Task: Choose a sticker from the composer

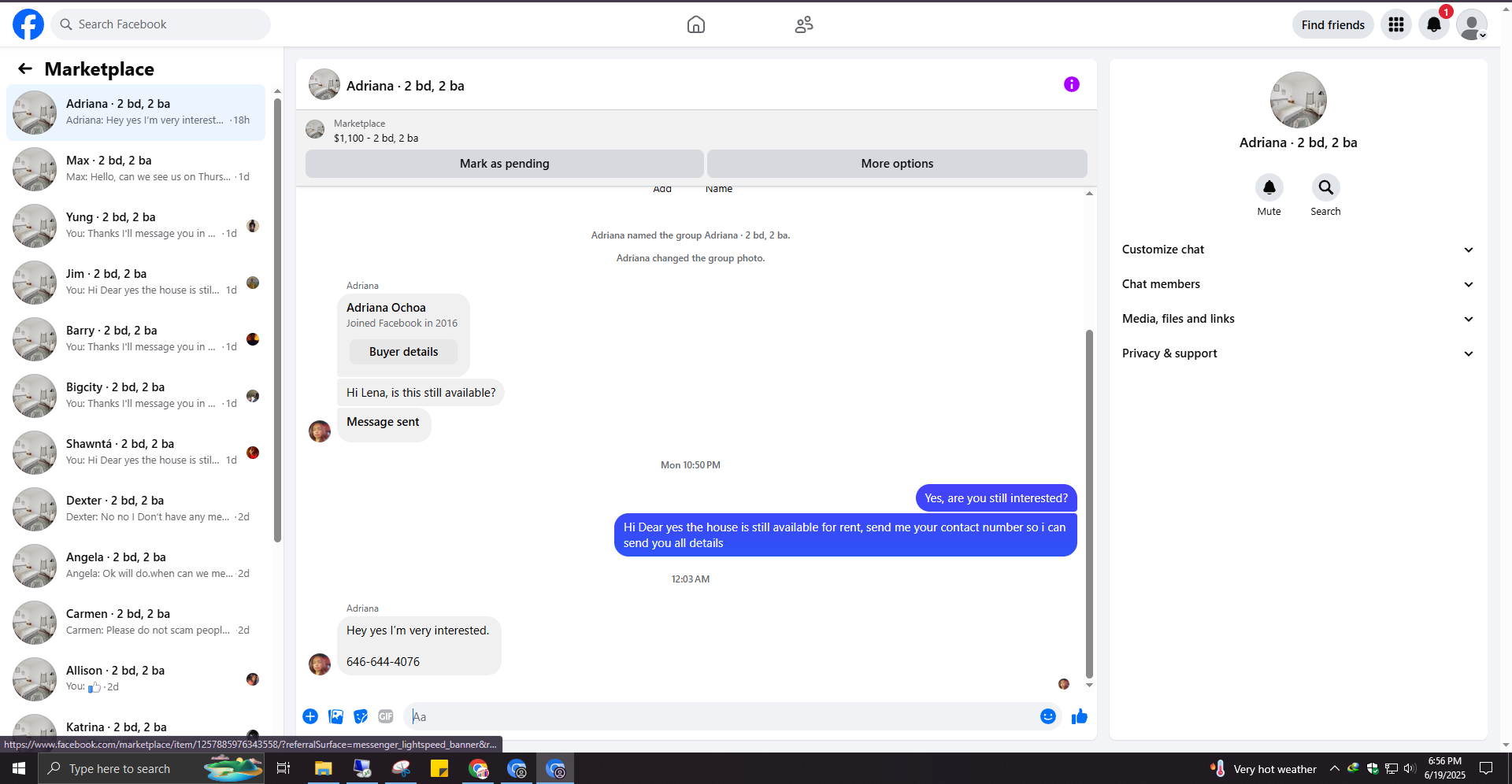Action: point(361,716)
